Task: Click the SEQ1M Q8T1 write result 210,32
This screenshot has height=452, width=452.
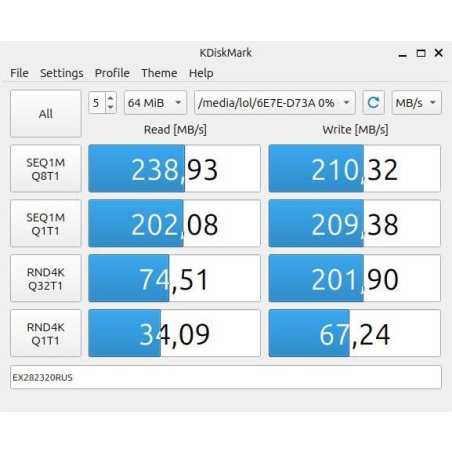Action: pos(355,169)
